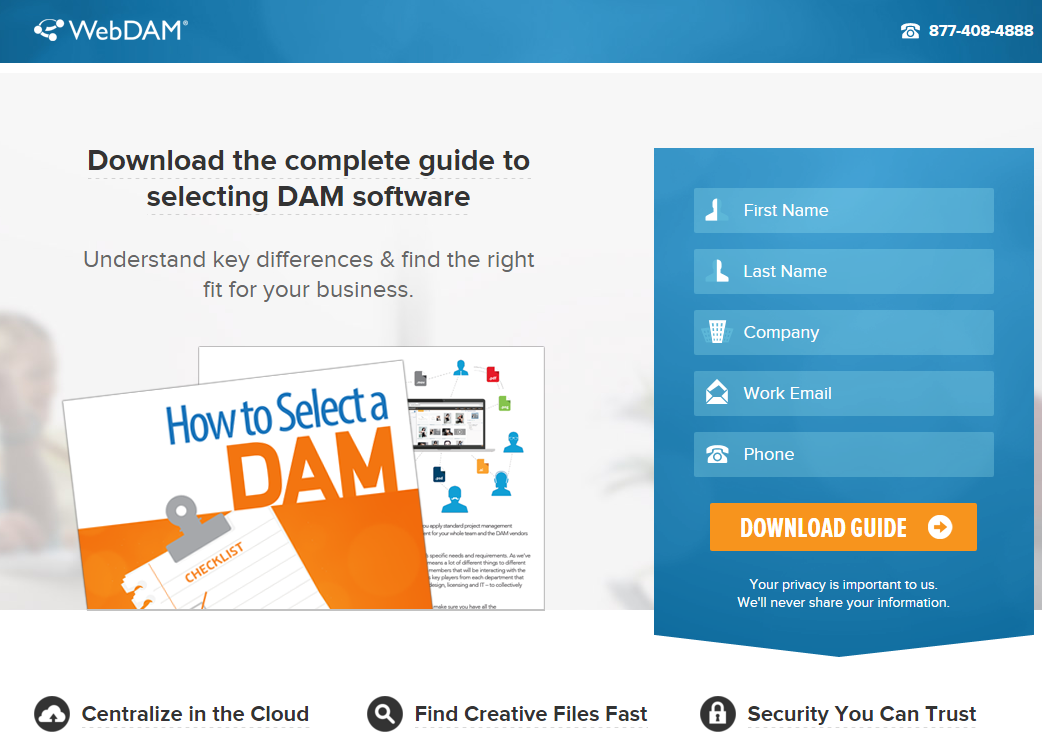Viewport: 1042px width, 736px height.
Task: Click the person icon in Last Name field
Action: (716, 271)
